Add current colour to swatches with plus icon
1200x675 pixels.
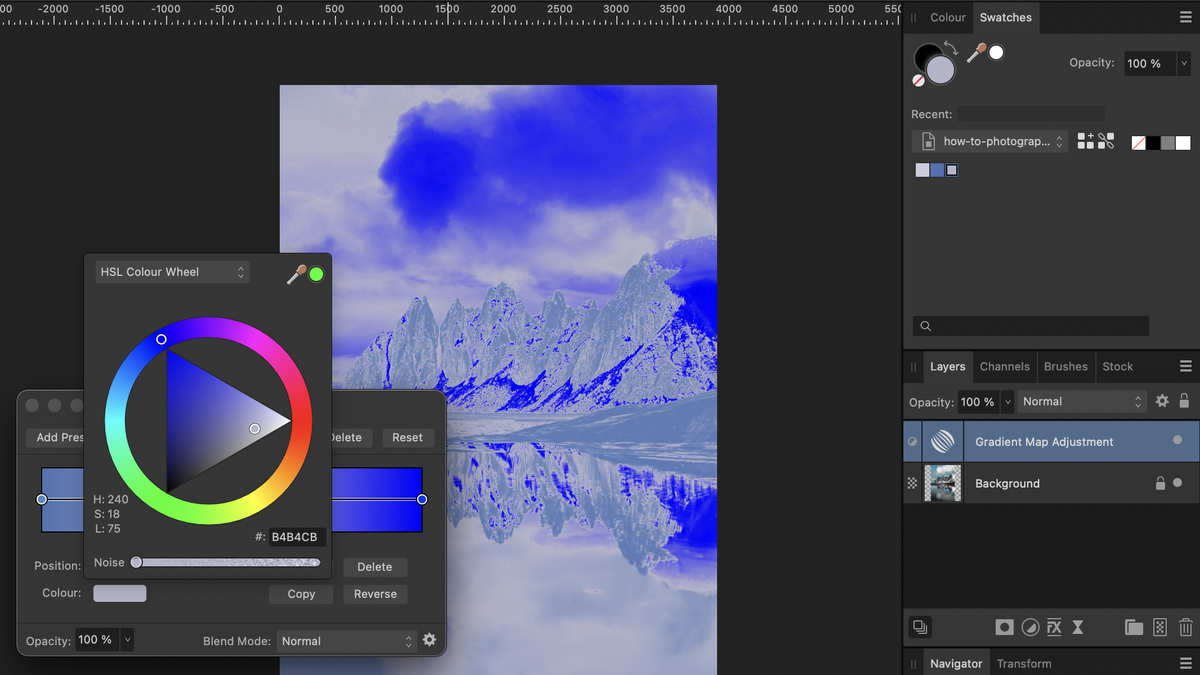pyautogui.click(x=1088, y=142)
